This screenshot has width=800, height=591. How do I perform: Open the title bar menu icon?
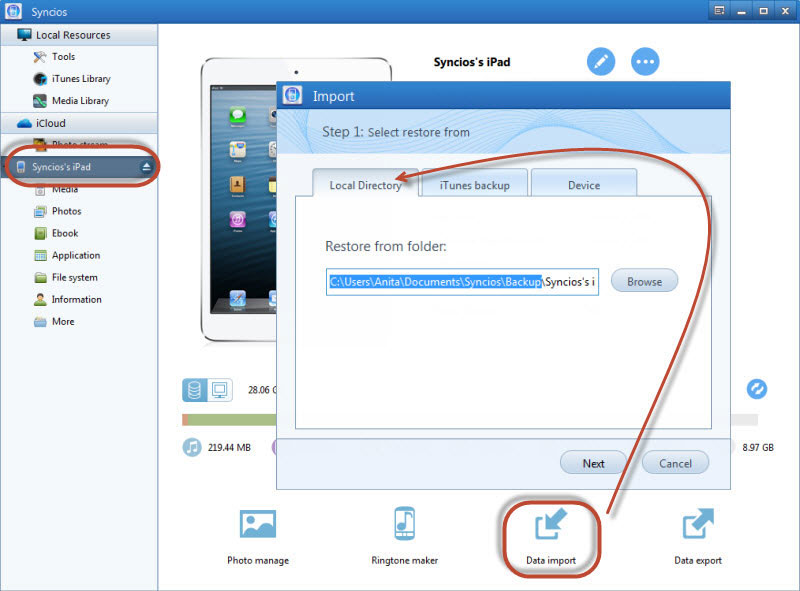point(719,11)
